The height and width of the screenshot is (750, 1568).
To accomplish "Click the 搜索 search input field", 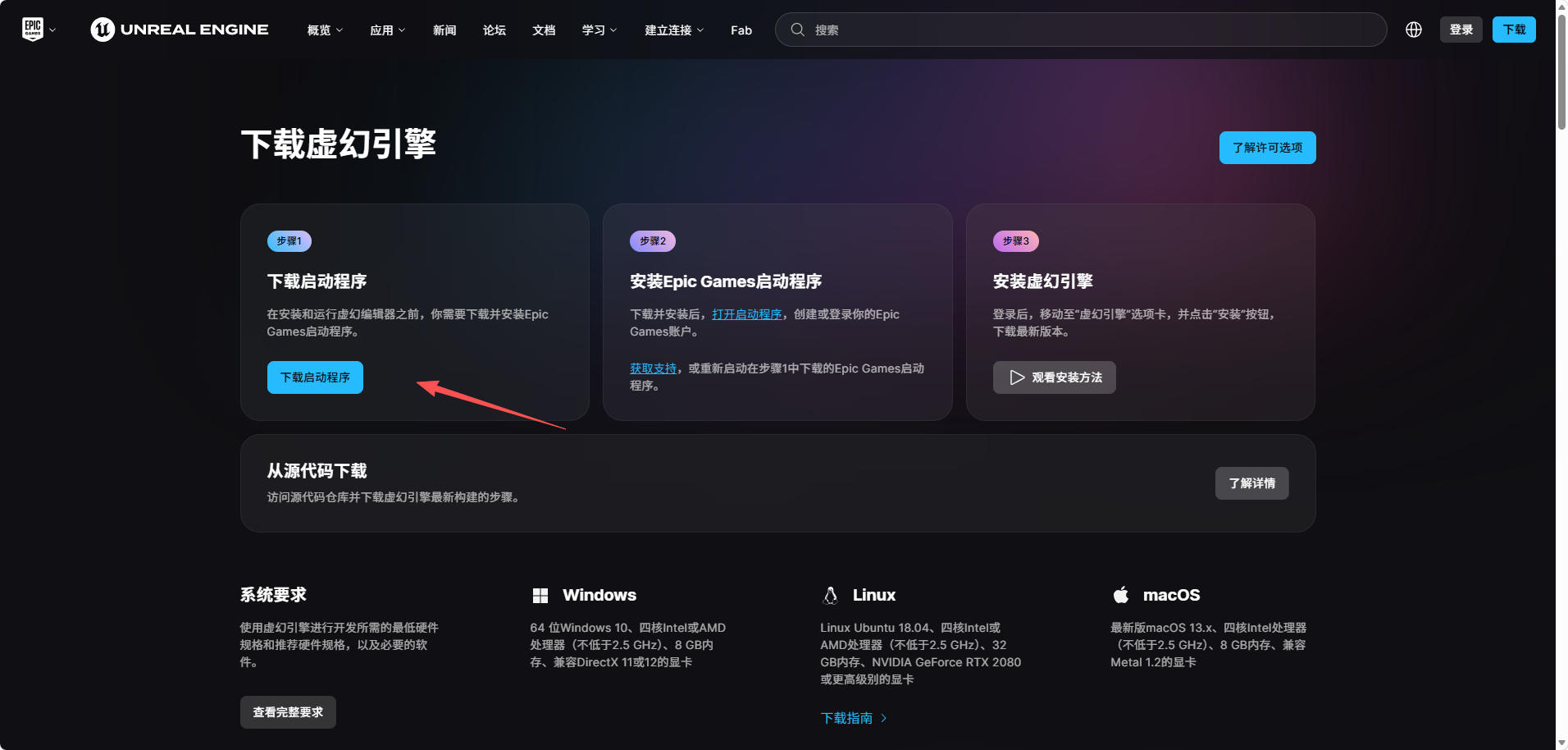I will click(x=1081, y=30).
